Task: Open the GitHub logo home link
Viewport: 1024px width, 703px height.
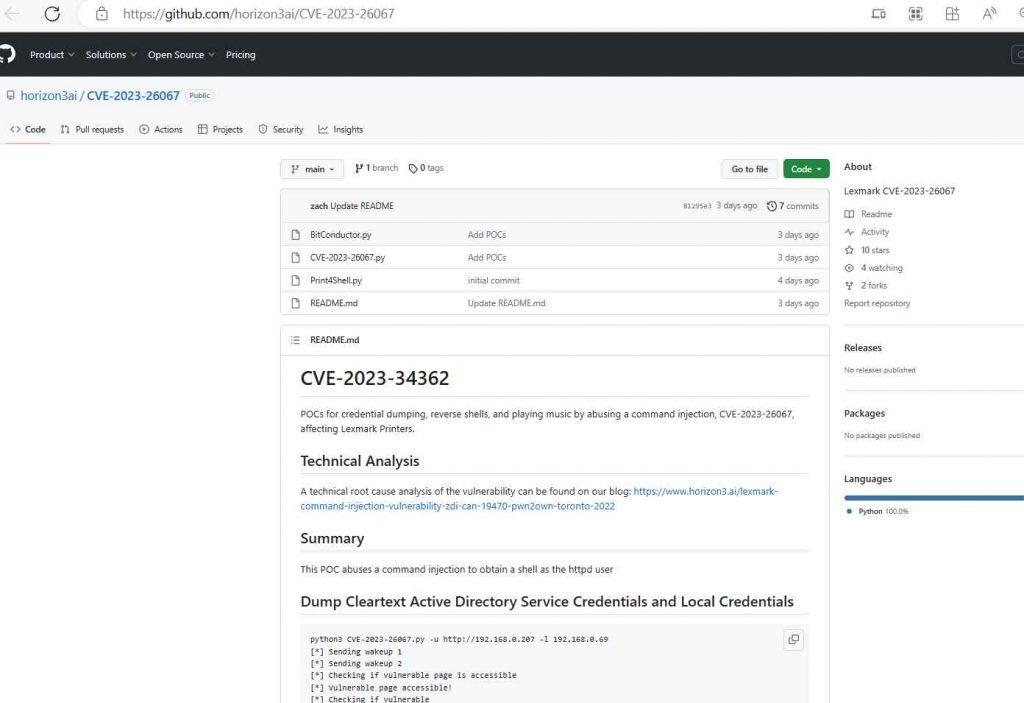Action: point(7,54)
